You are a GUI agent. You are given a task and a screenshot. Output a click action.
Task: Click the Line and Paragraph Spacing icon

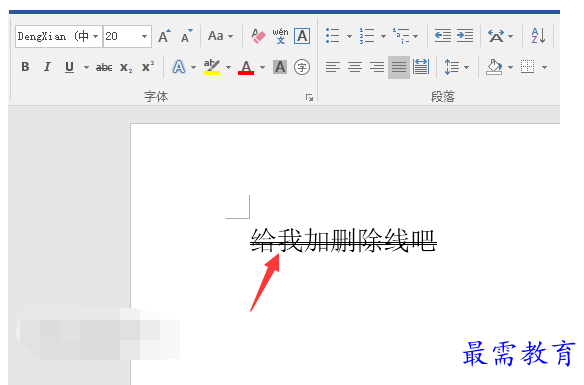[451, 67]
